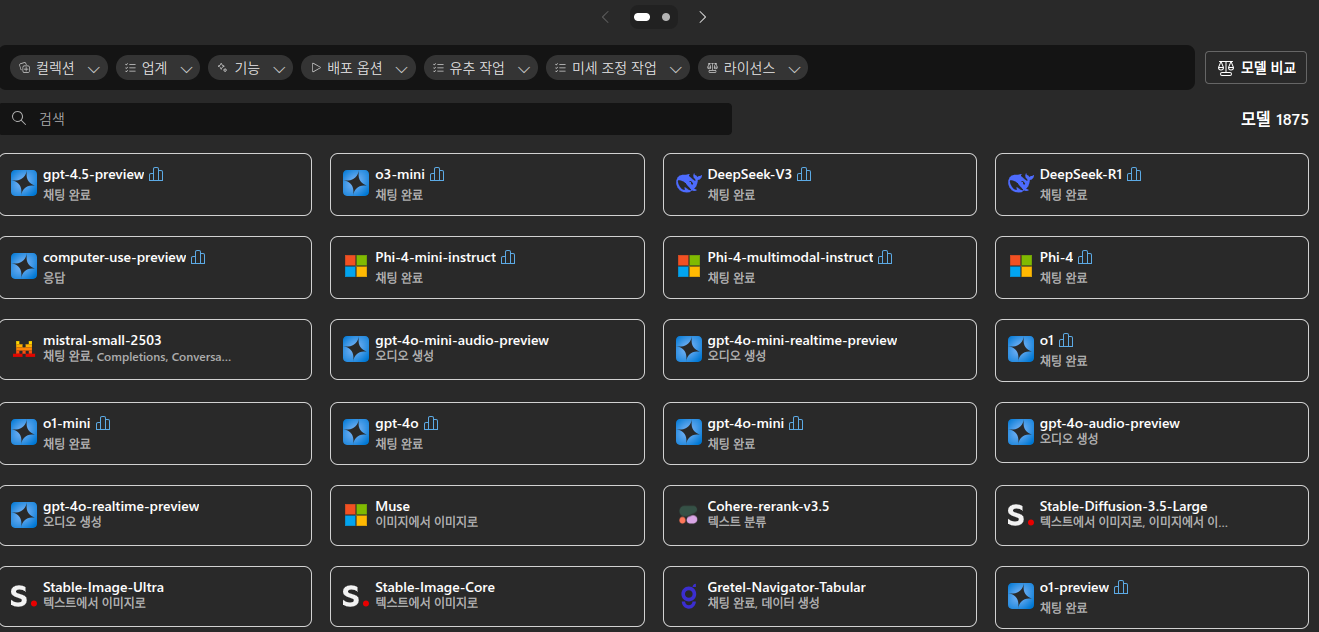Select the second carousel page dot

666,17
